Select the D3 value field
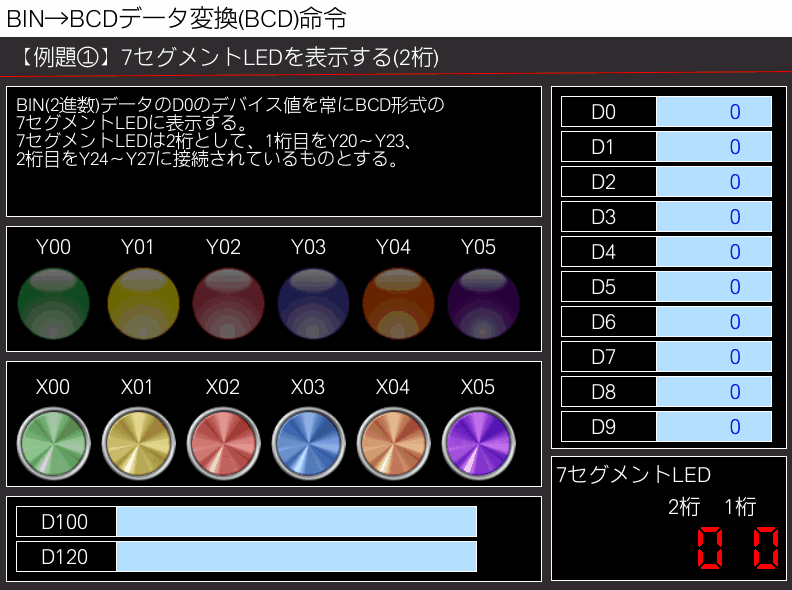 [714, 217]
